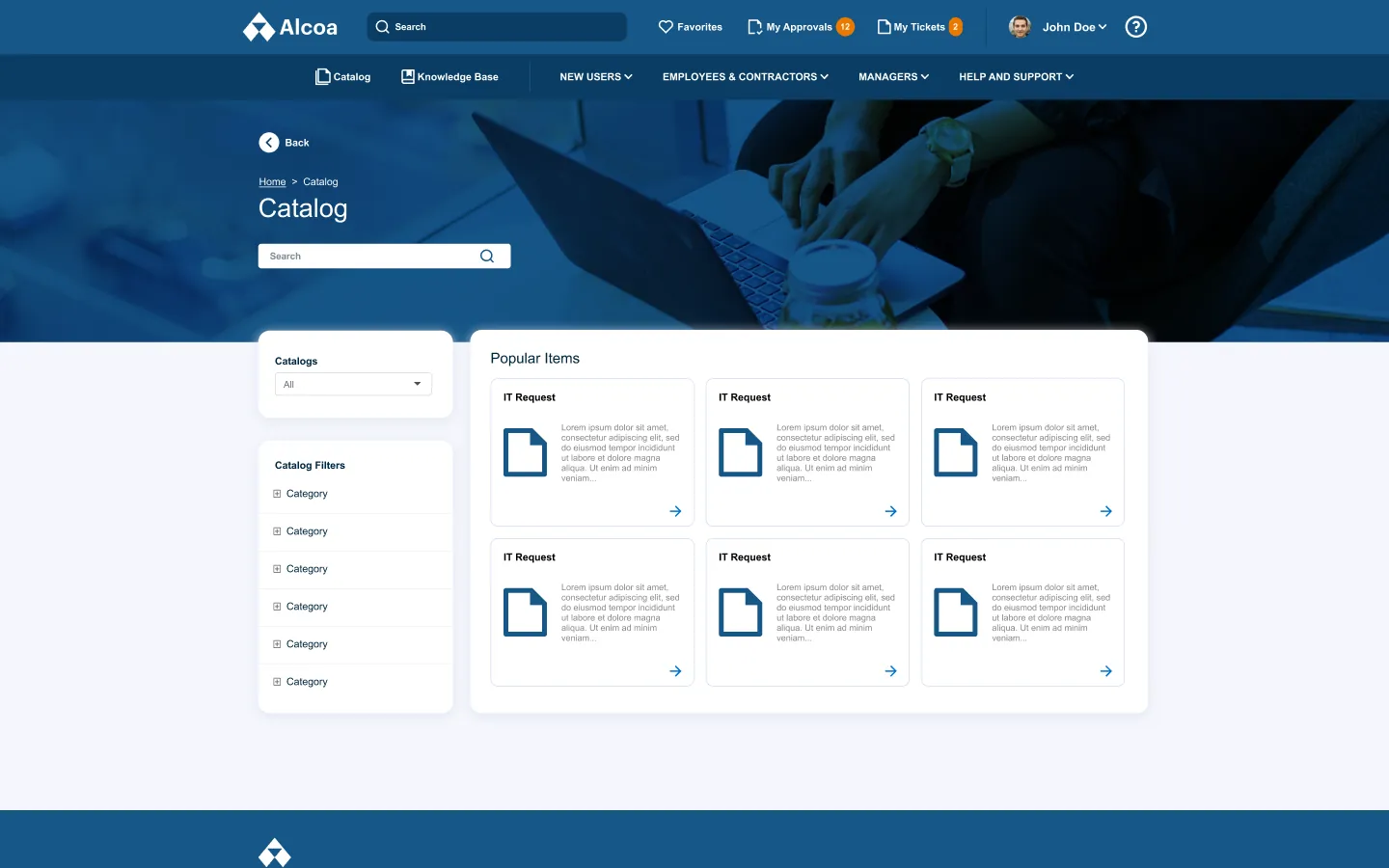Open Favorites with the heart icon
The image size is (1389, 868).
(x=690, y=27)
